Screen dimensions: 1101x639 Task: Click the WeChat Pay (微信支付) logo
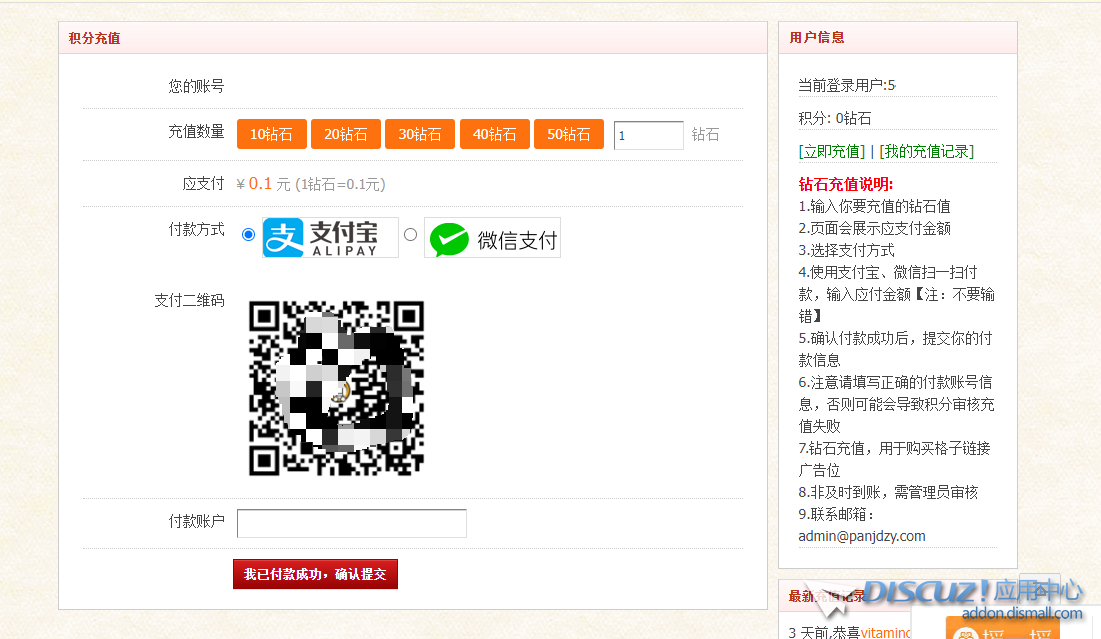click(x=492, y=238)
